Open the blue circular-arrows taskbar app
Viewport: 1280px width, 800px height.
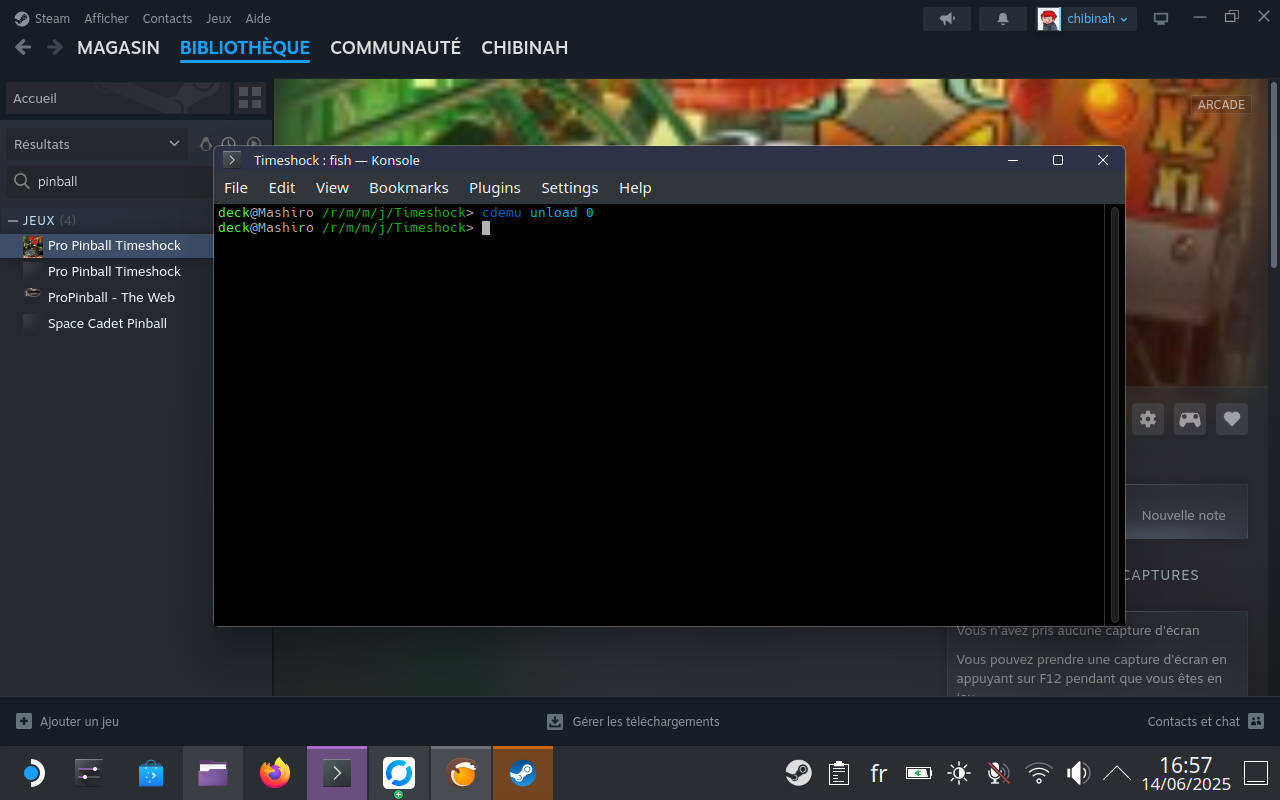(x=399, y=773)
